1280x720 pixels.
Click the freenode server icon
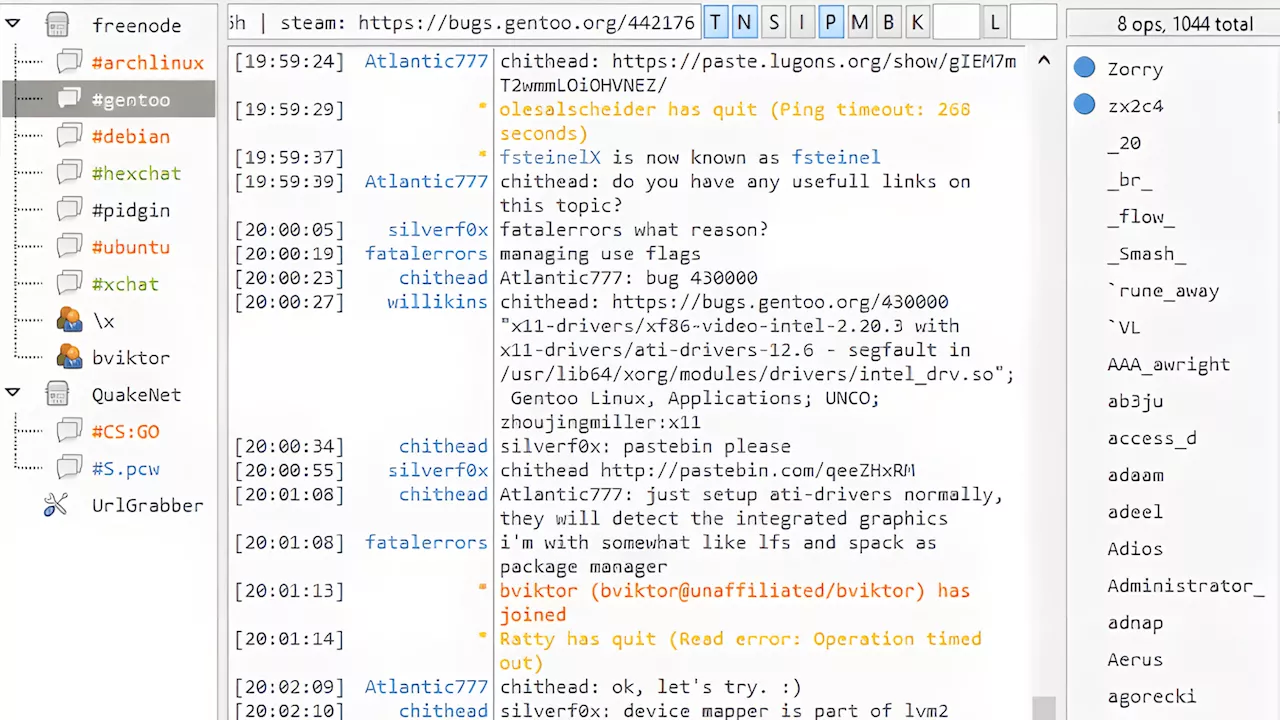(x=58, y=25)
